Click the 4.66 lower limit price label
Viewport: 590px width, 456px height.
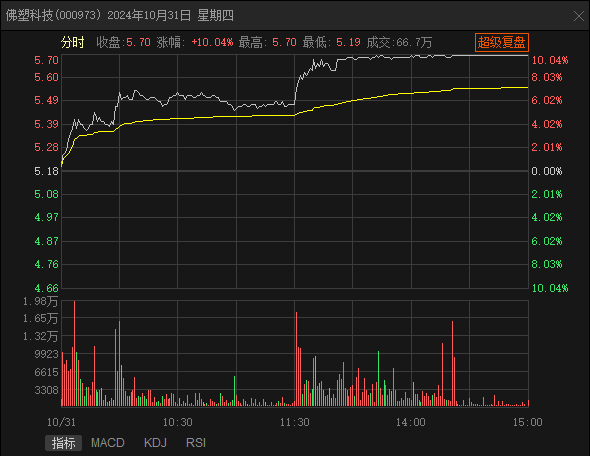point(46,288)
